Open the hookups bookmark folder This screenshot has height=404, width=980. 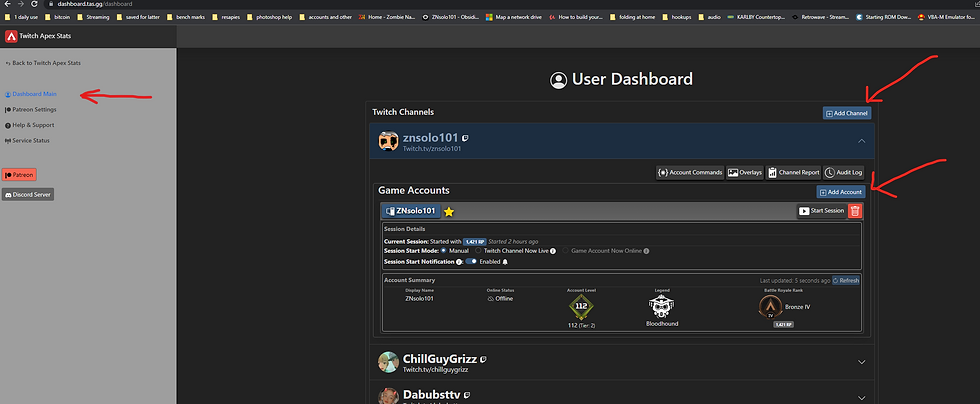pyautogui.click(x=677, y=18)
